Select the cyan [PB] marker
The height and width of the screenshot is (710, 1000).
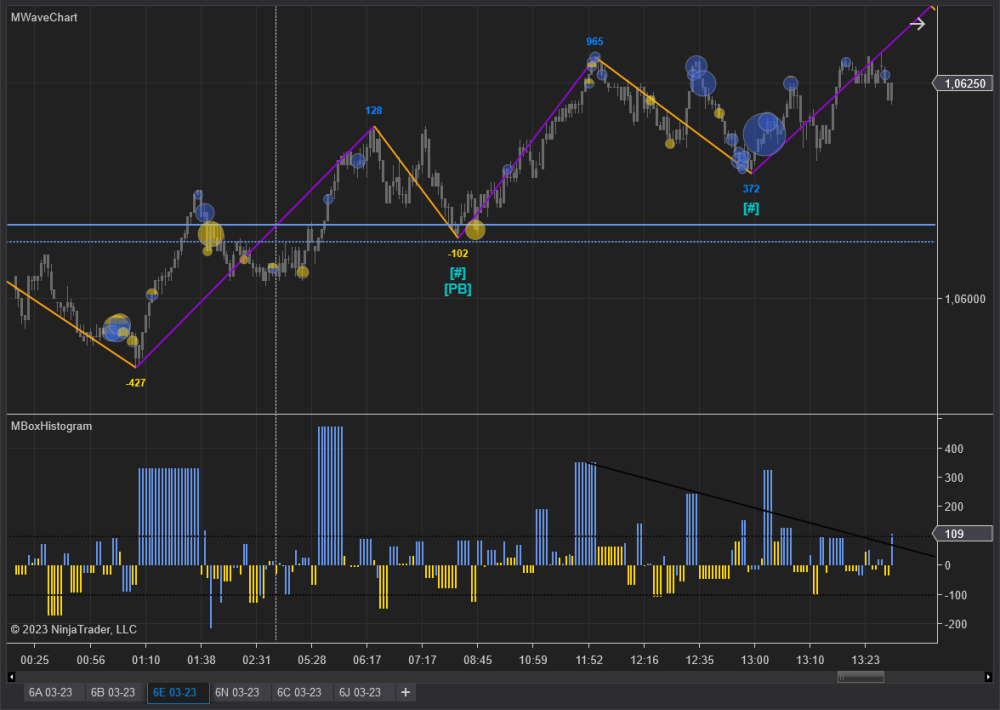tap(457, 289)
